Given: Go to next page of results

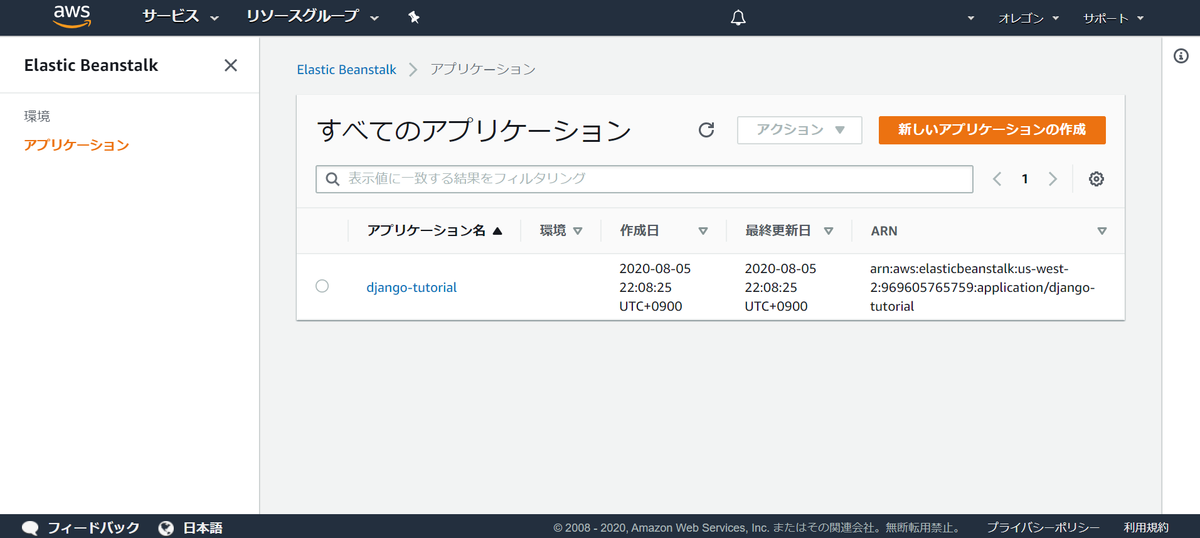Looking at the screenshot, I should click(1052, 179).
